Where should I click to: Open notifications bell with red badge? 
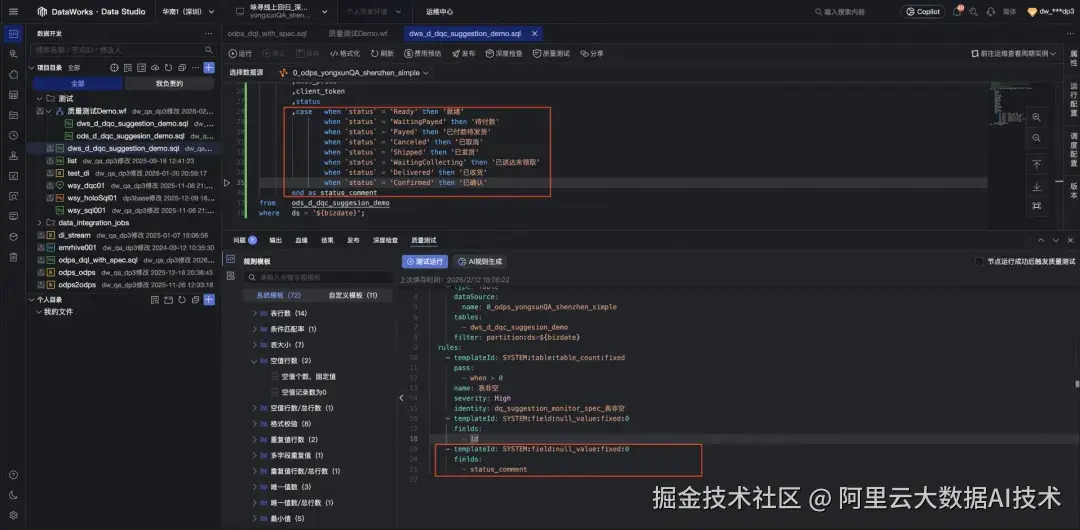pos(957,12)
